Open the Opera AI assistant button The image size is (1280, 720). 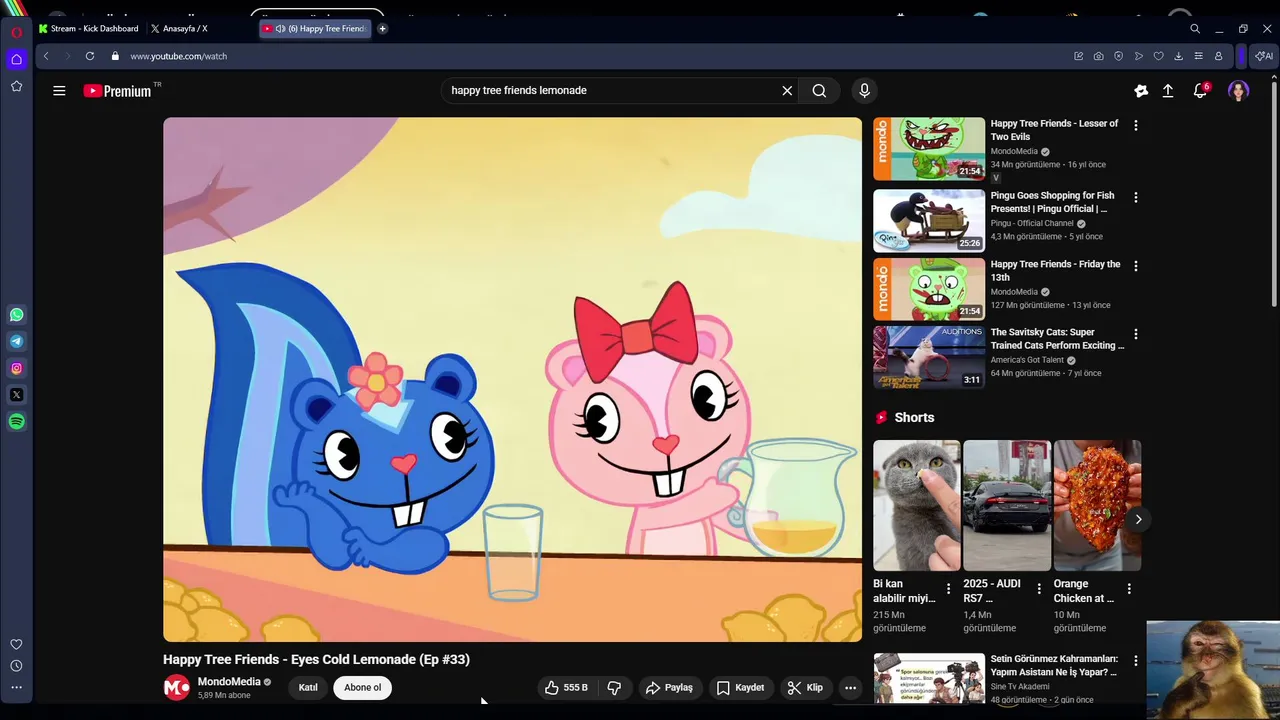tap(1264, 56)
